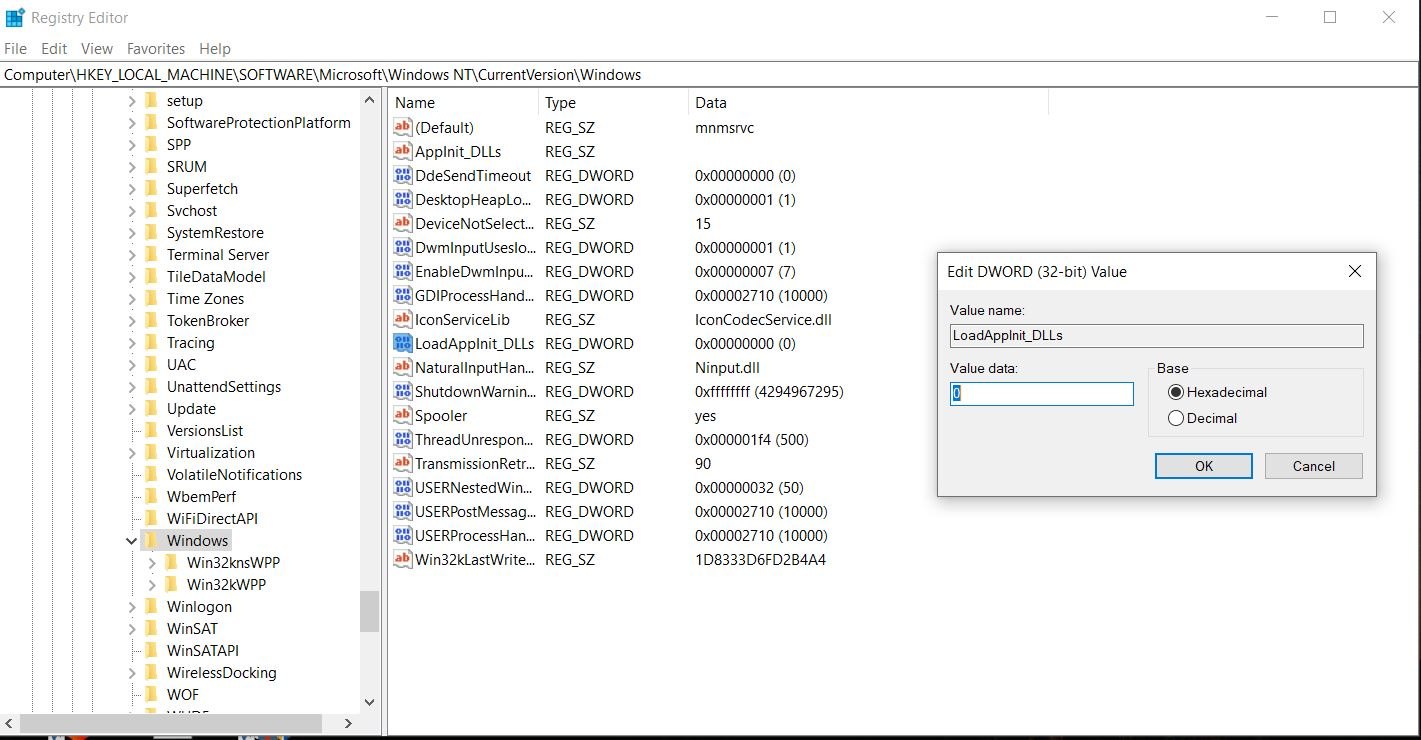The image size is (1421, 740).
Task: Select the Decimal base option
Action: click(x=1176, y=418)
